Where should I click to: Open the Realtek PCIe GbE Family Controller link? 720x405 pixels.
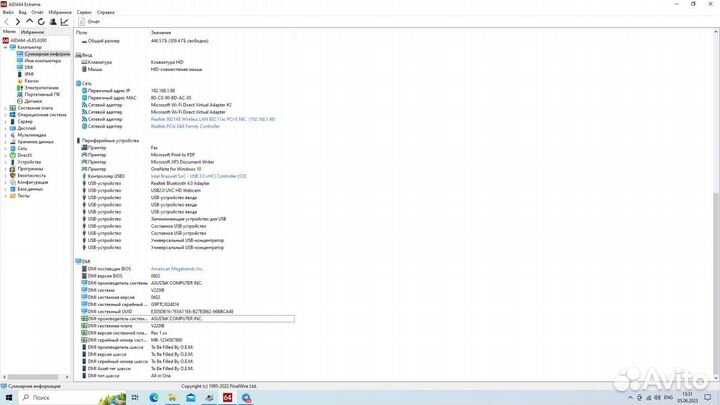click(x=186, y=126)
